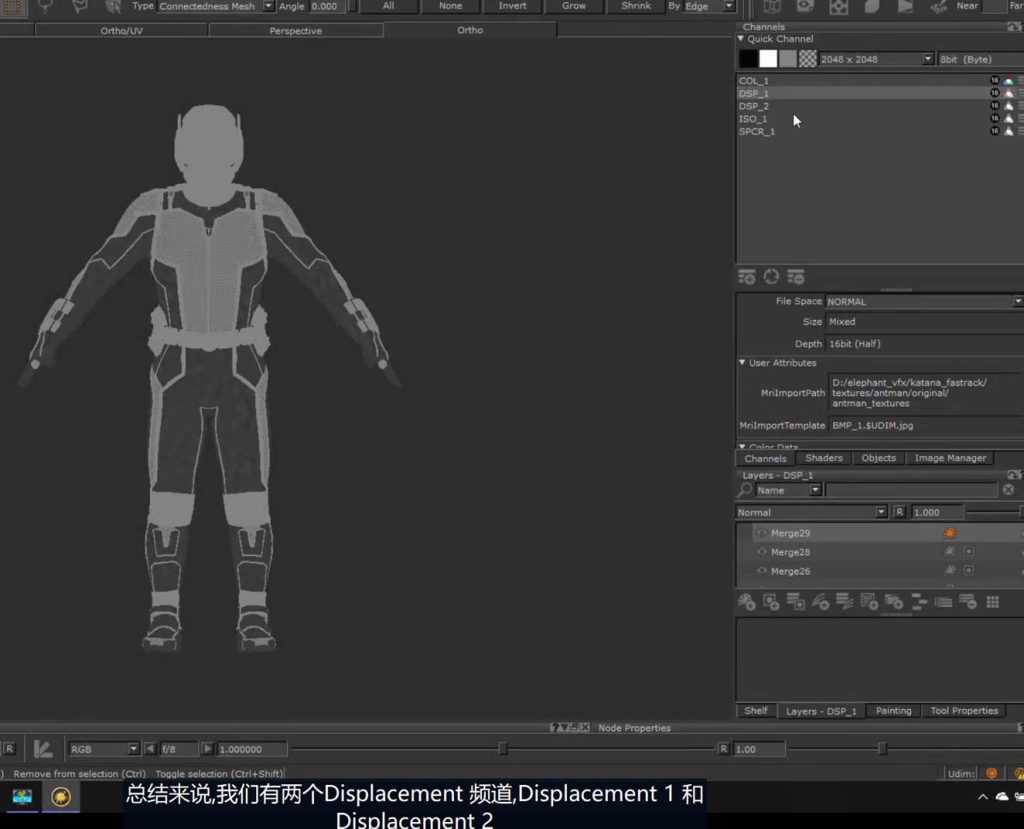
Task: Switch to the Perspective view tab
Action: click(296, 31)
